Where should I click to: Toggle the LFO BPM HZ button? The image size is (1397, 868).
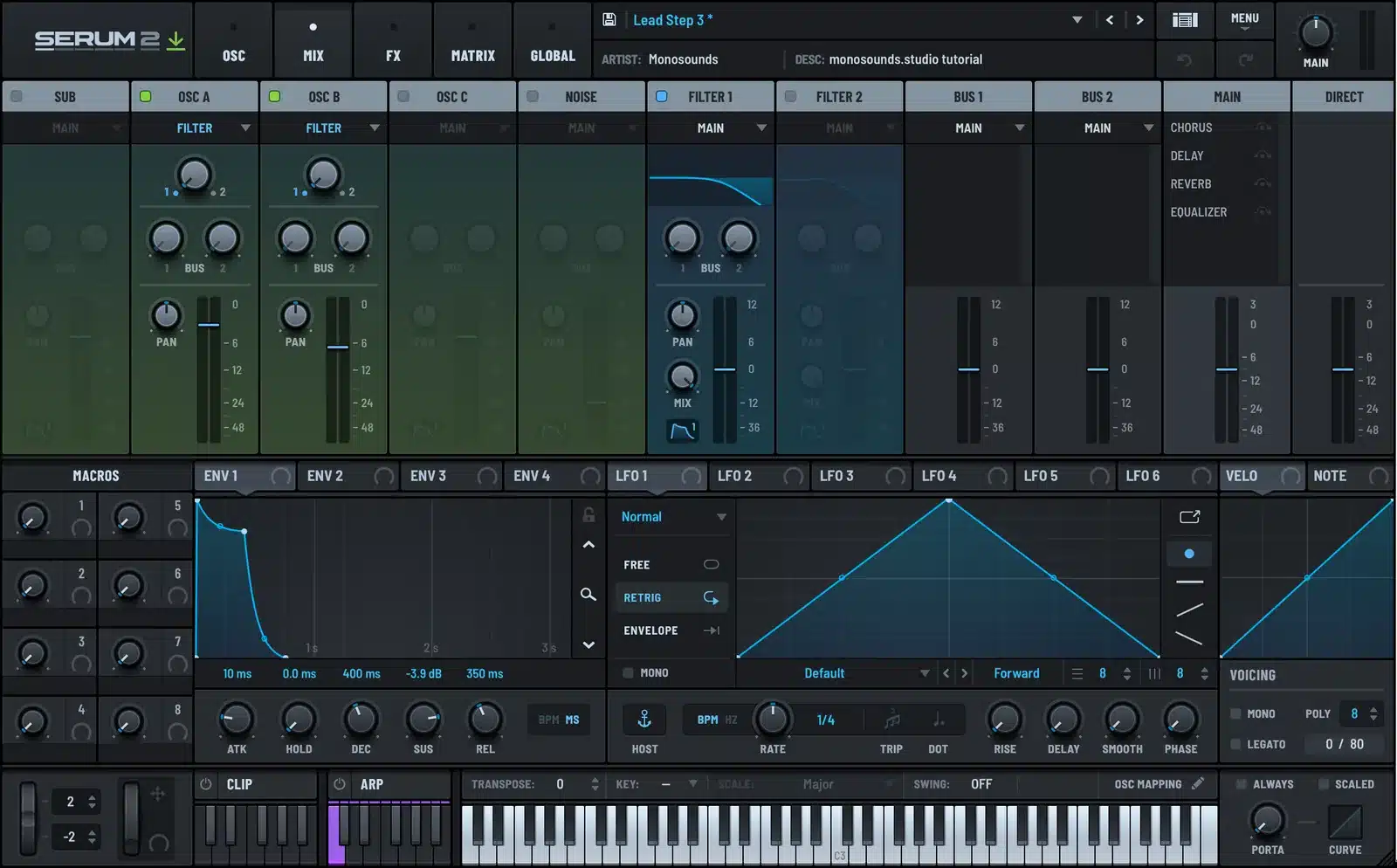pos(717,720)
